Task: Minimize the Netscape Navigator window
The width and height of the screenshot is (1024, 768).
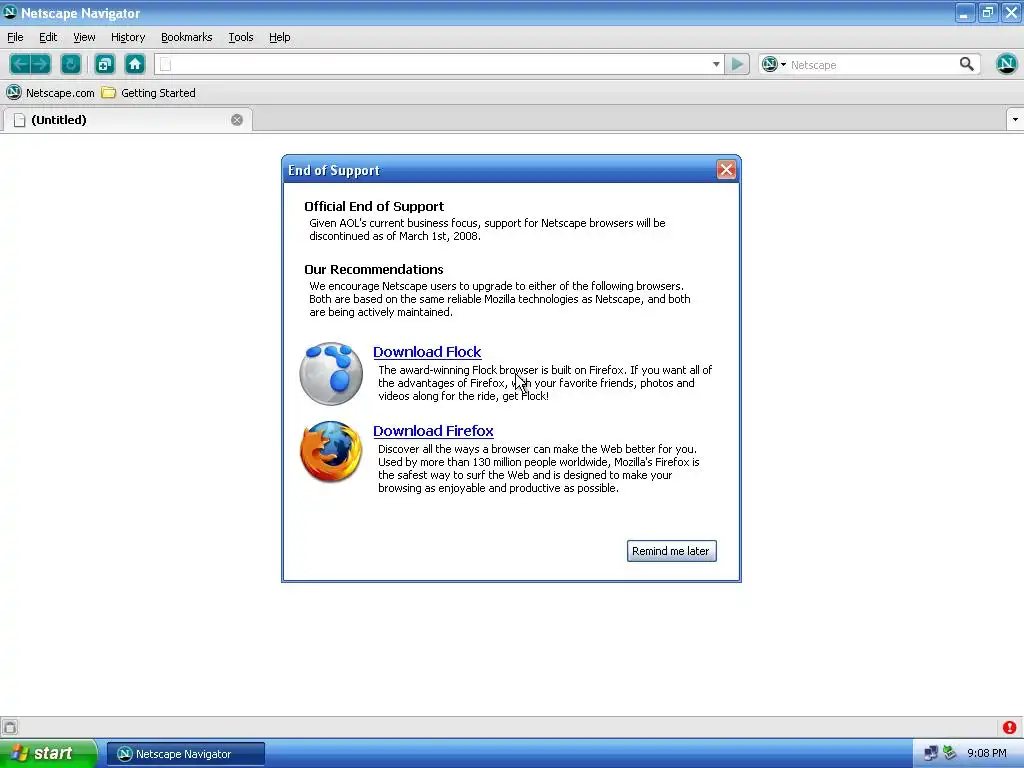Action: click(x=964, y=12)
